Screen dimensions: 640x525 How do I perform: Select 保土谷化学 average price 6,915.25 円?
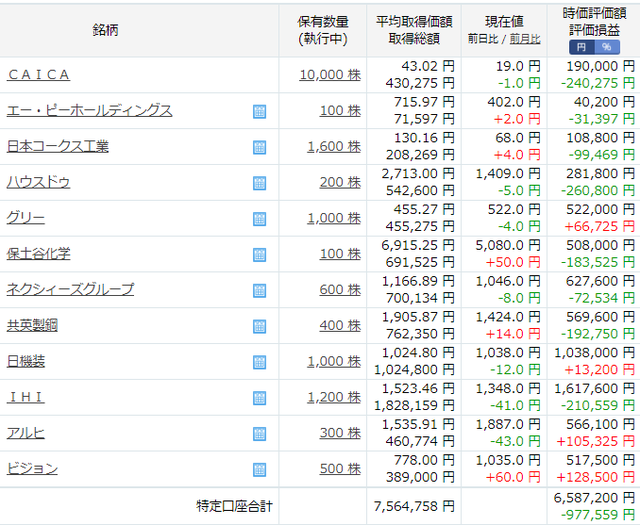point(418,245)
